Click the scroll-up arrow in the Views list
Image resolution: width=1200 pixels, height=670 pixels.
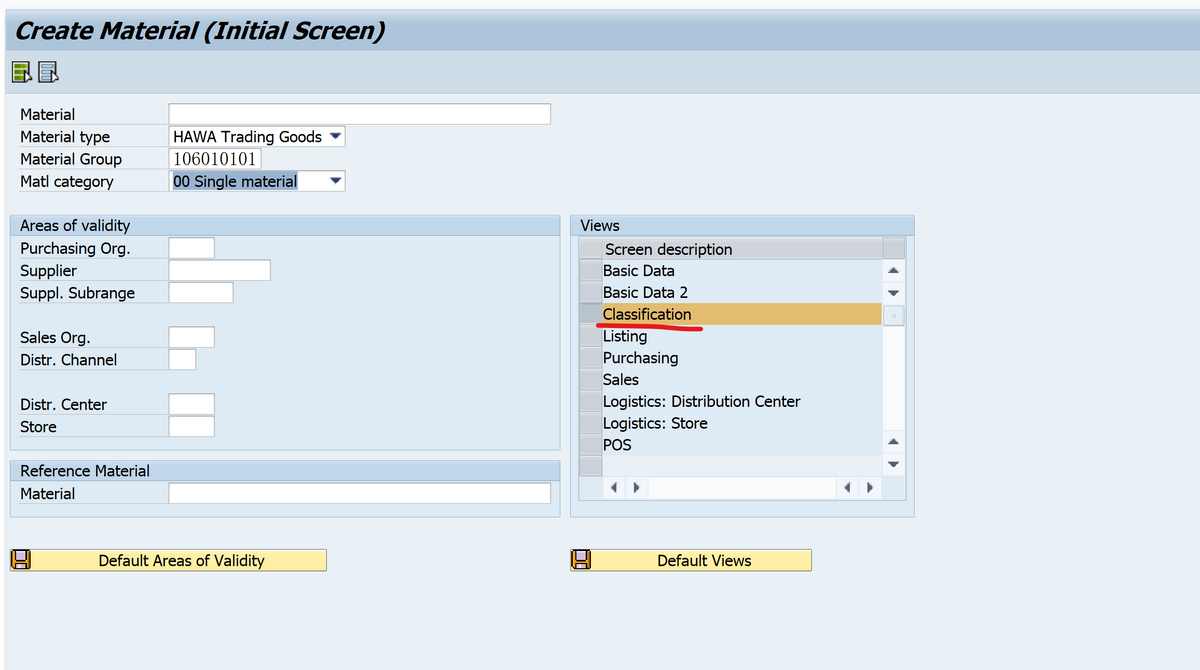[893, 269]
